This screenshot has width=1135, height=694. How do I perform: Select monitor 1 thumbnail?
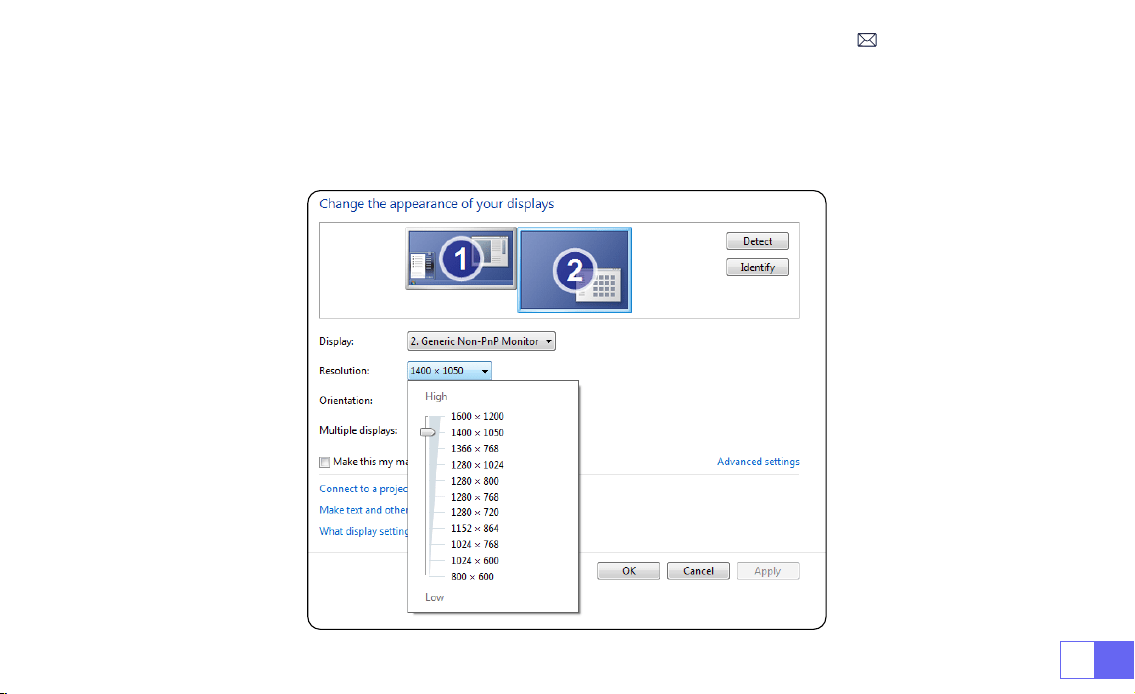pos(461,259)
